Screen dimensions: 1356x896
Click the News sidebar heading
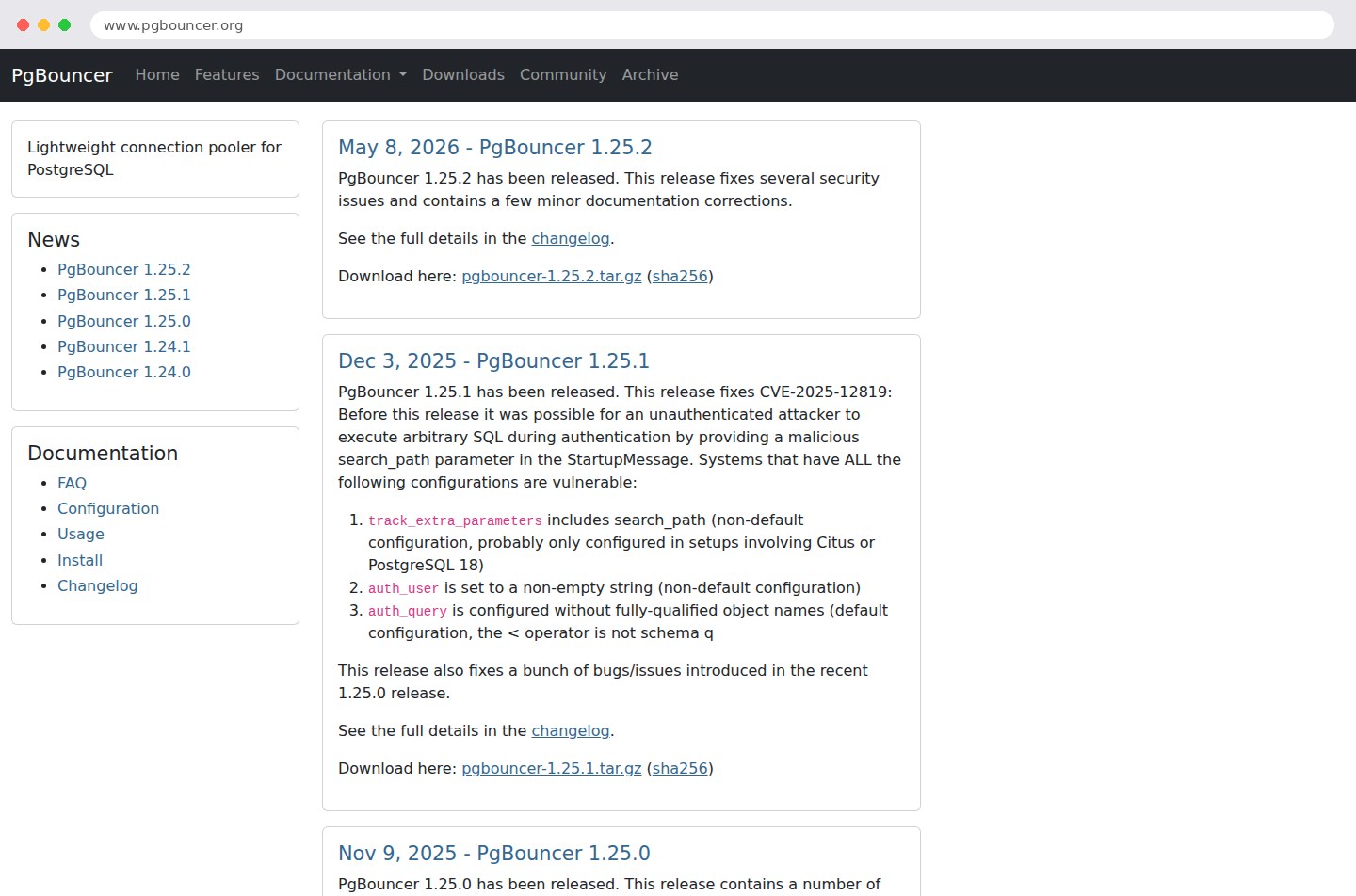54,240
